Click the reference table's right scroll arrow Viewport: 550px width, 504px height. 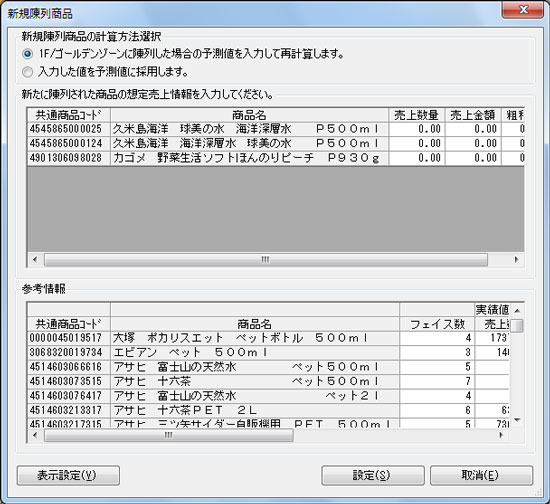[501, 435]
